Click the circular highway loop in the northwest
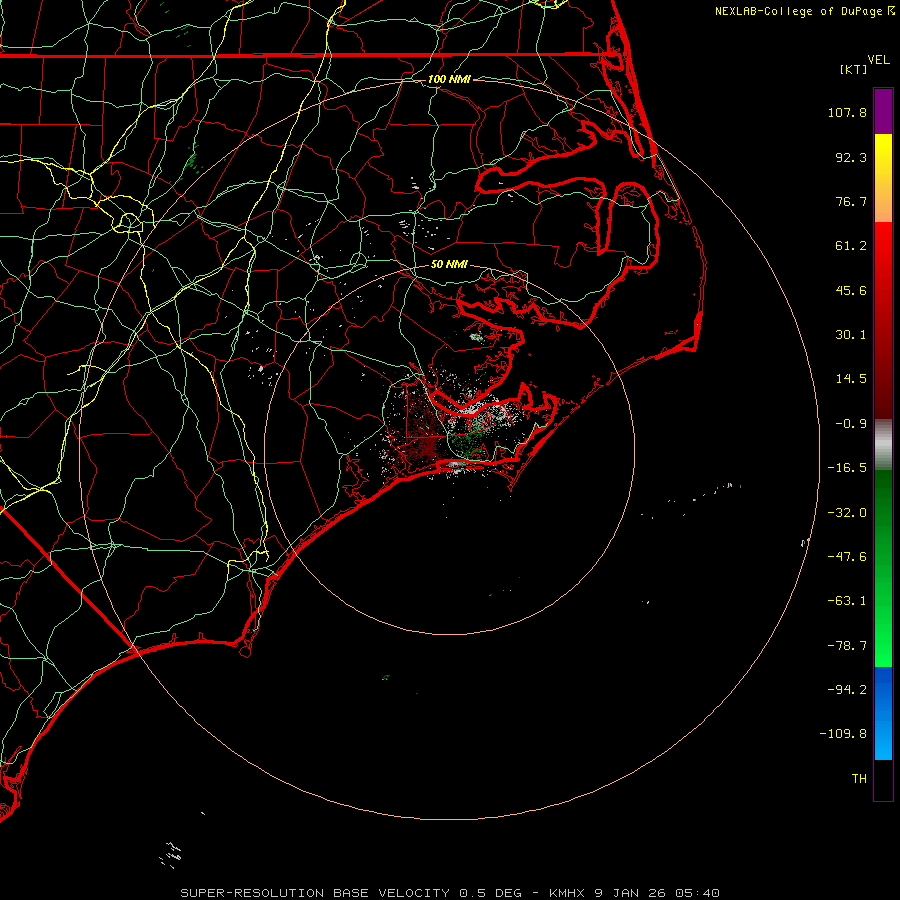This screenshot has width=900, height=900. pyautogui.click(x=129, y=222)
